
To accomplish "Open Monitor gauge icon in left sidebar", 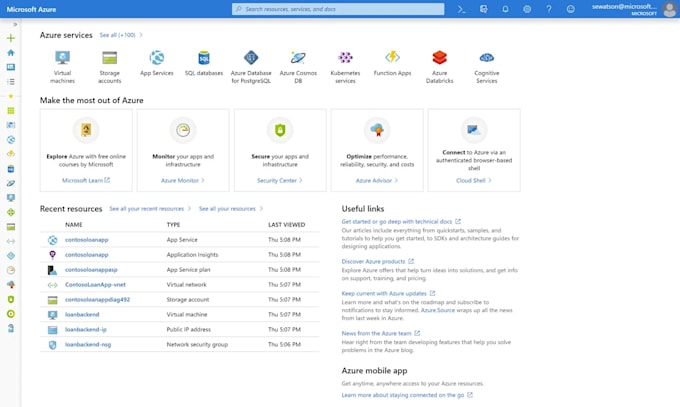I will (x=11, y=270).
